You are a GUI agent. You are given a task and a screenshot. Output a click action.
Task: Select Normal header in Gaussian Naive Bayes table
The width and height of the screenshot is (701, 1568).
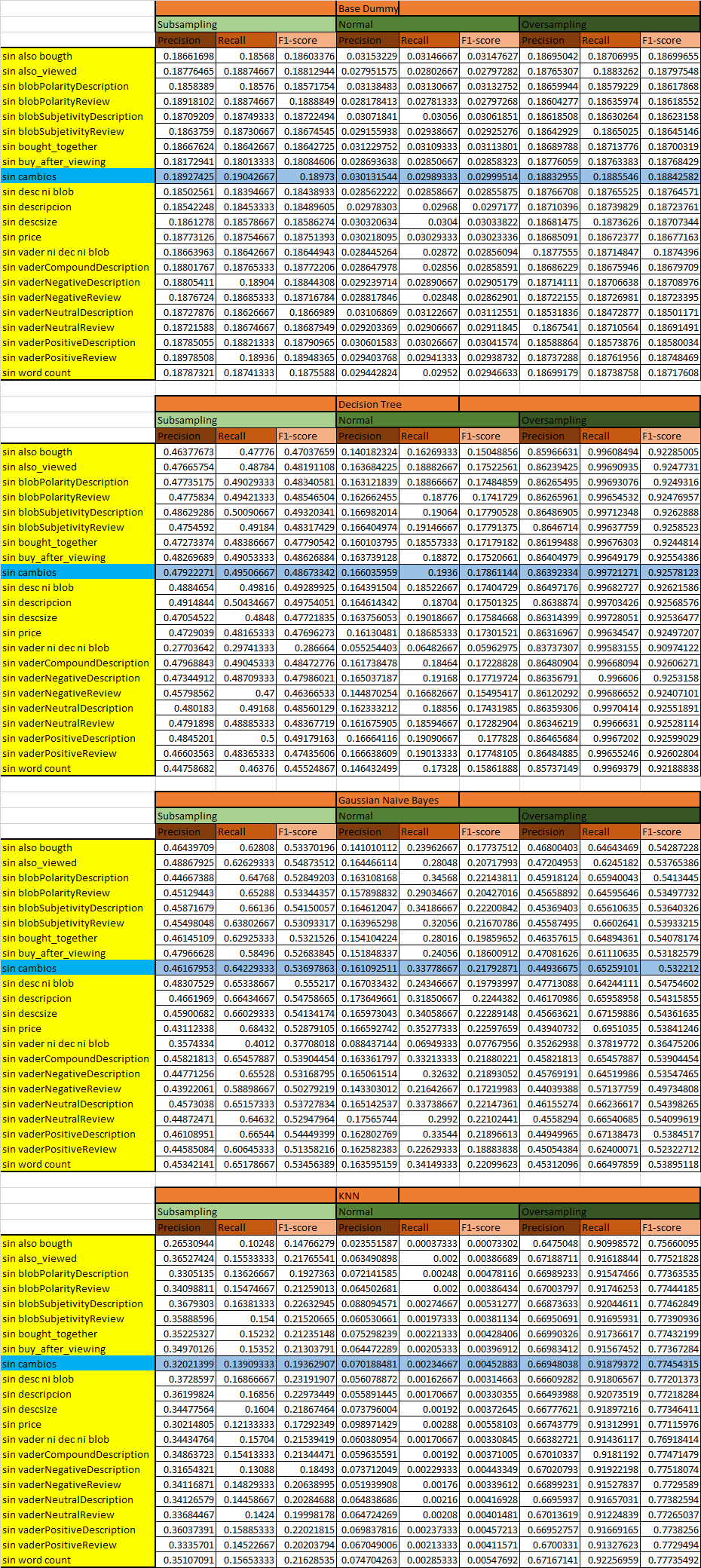coord(427,816)
